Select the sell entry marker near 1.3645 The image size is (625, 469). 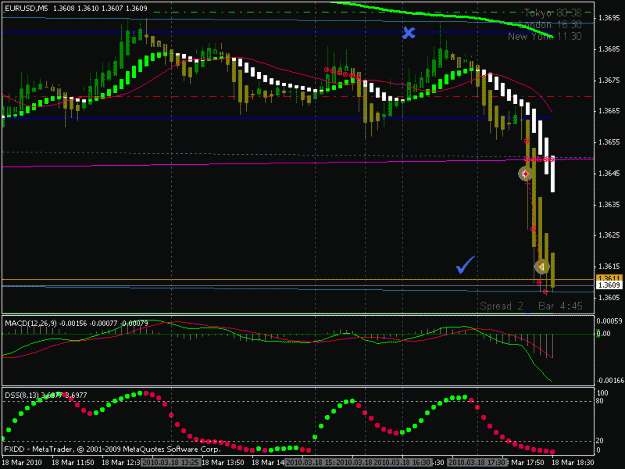[x=525, y=174]
